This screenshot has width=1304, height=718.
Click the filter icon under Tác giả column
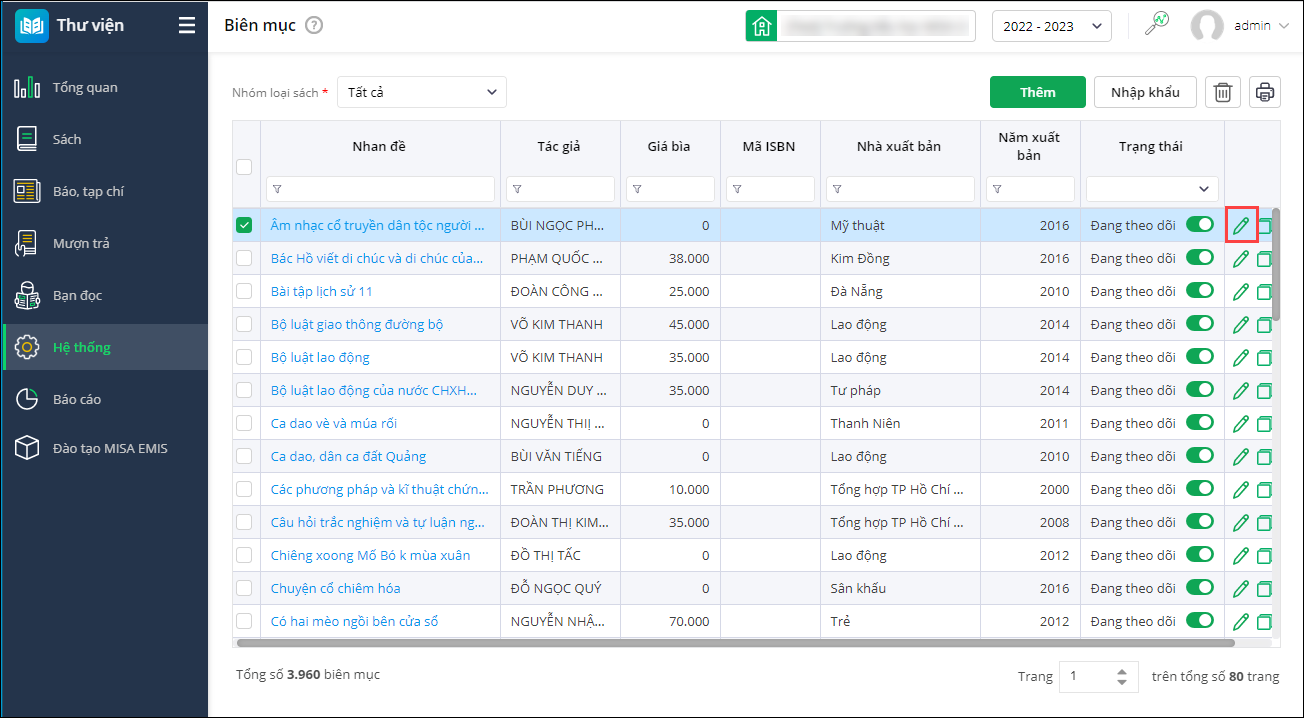click(x=516, y=189)
